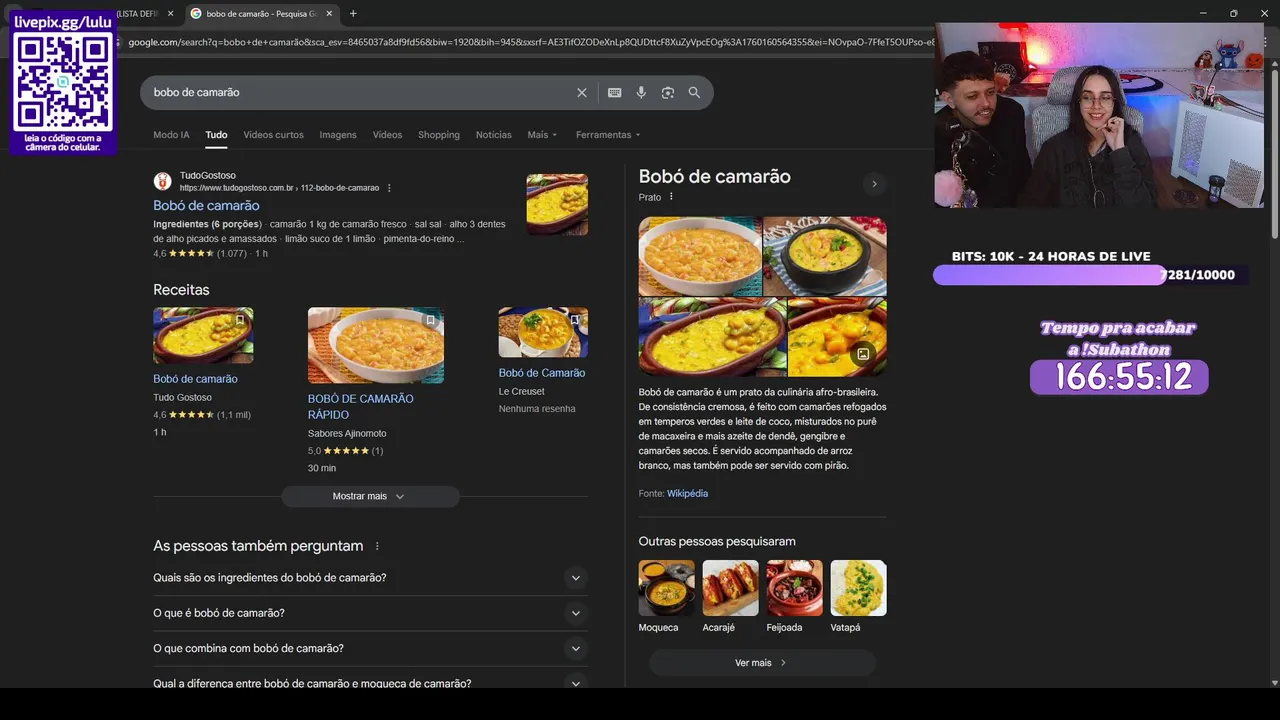This screenshot has width=1280, height=720.
Task: Open the three-dot menu next to TudoGostoso URL
Action: tap(389, 188)
